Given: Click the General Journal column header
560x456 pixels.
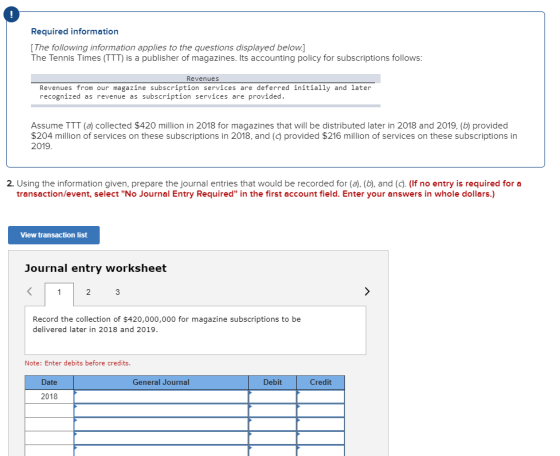Looking at the screenshot, I should click(x=161, y=382).
